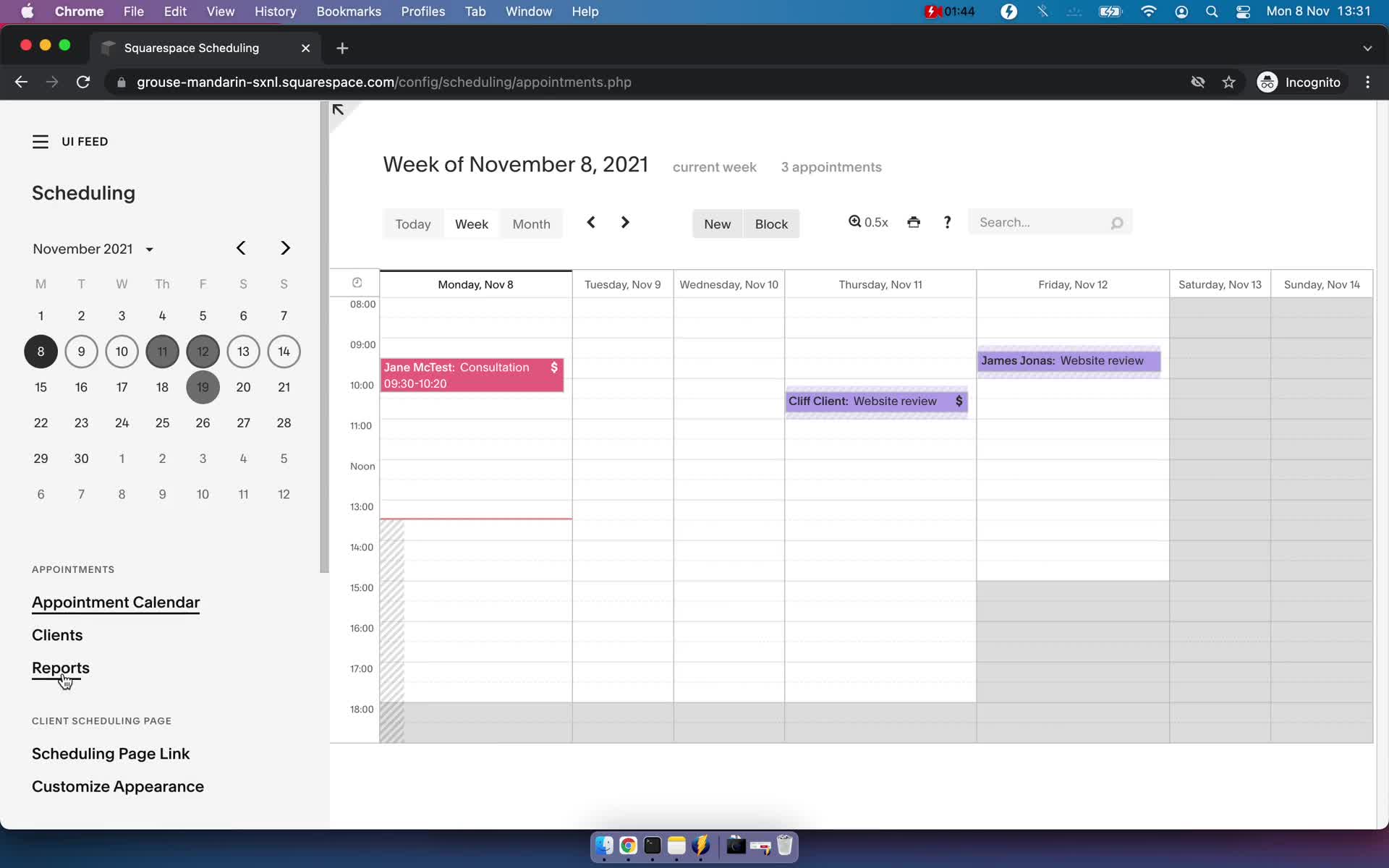Open the Clients section
Screen dimensions: 1389x868
[x=57, y=634]
